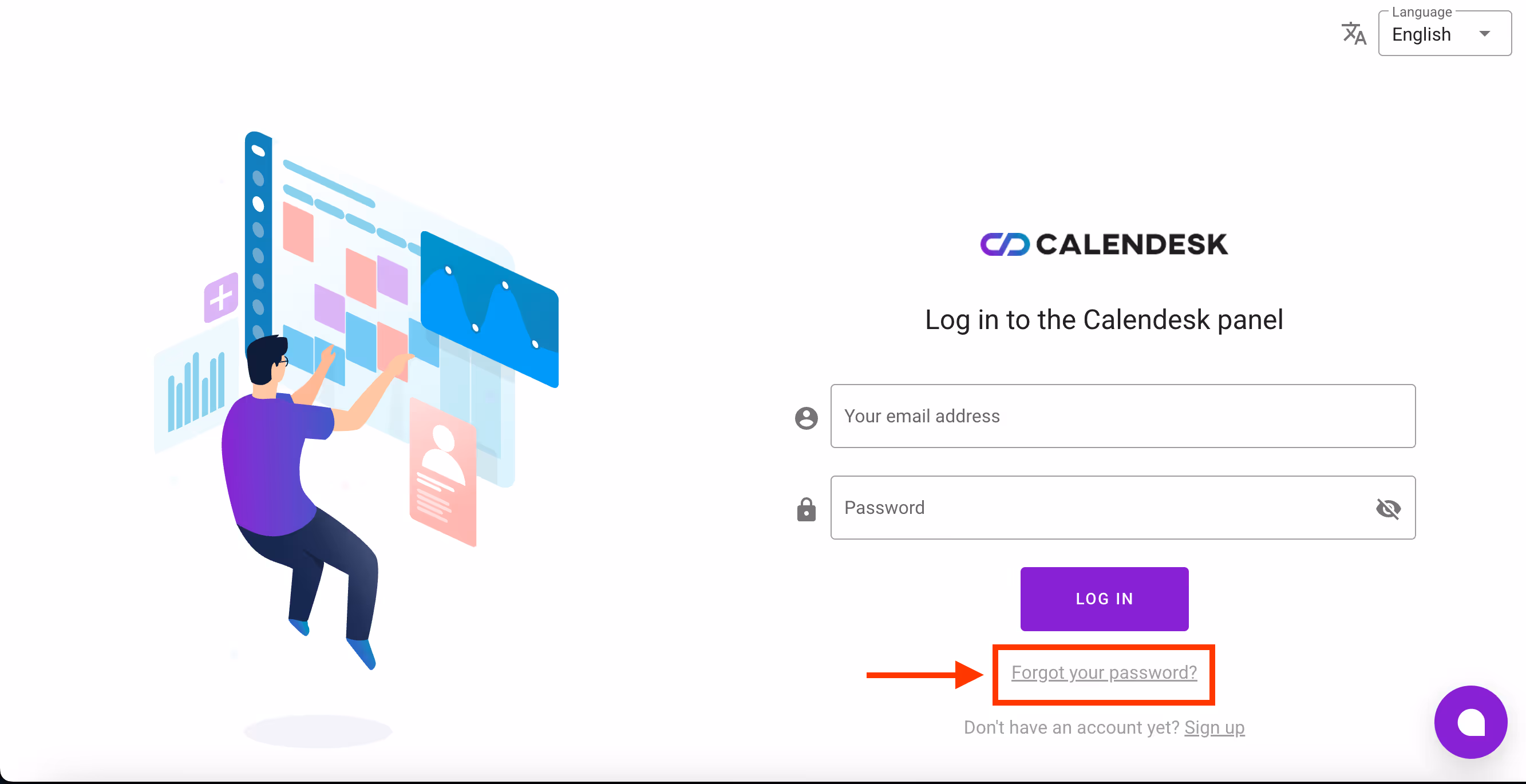Open the Forgot your password? link

(x=1104, y=672)
